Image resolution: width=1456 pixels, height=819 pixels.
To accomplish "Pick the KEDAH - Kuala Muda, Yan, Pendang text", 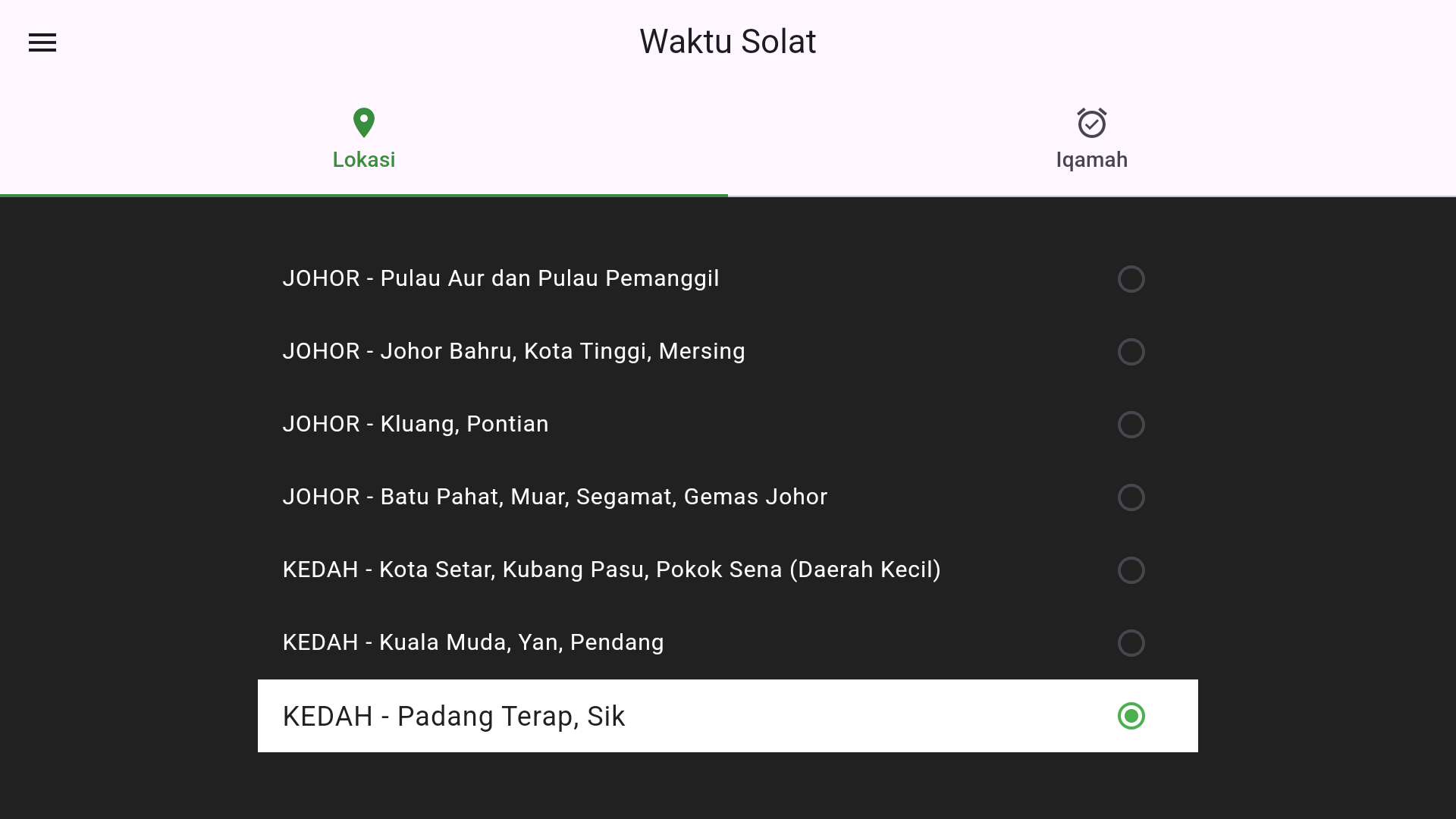I will [x=473, y=642].
